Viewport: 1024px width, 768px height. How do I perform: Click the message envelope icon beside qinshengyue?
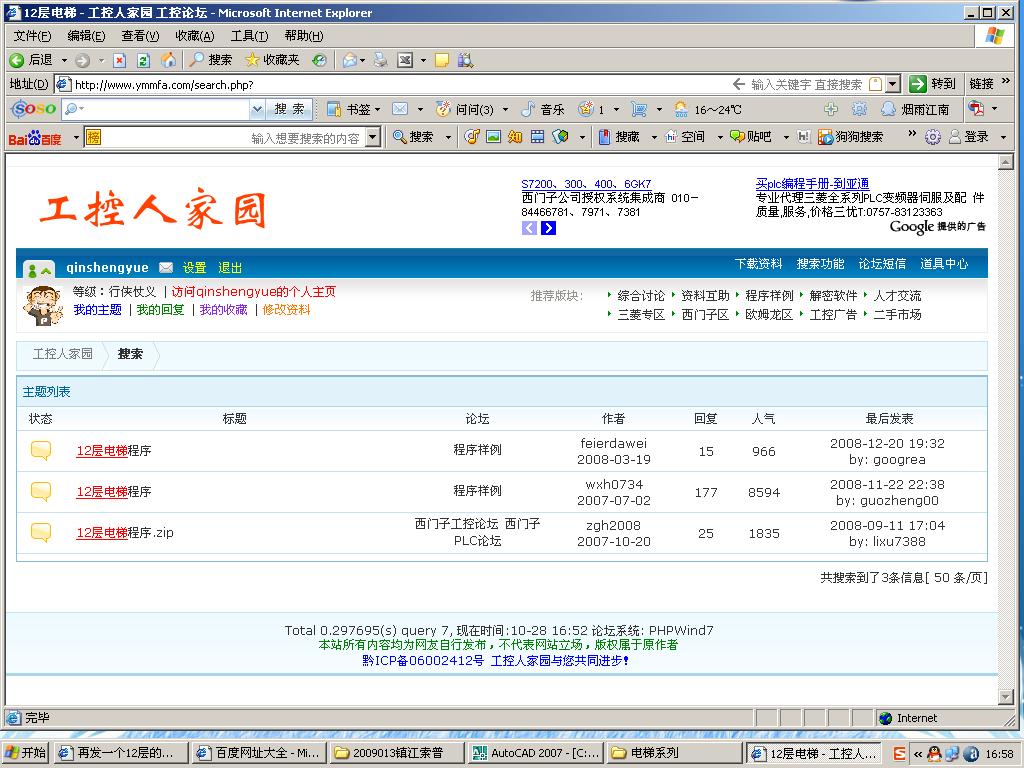coord(166,267)
